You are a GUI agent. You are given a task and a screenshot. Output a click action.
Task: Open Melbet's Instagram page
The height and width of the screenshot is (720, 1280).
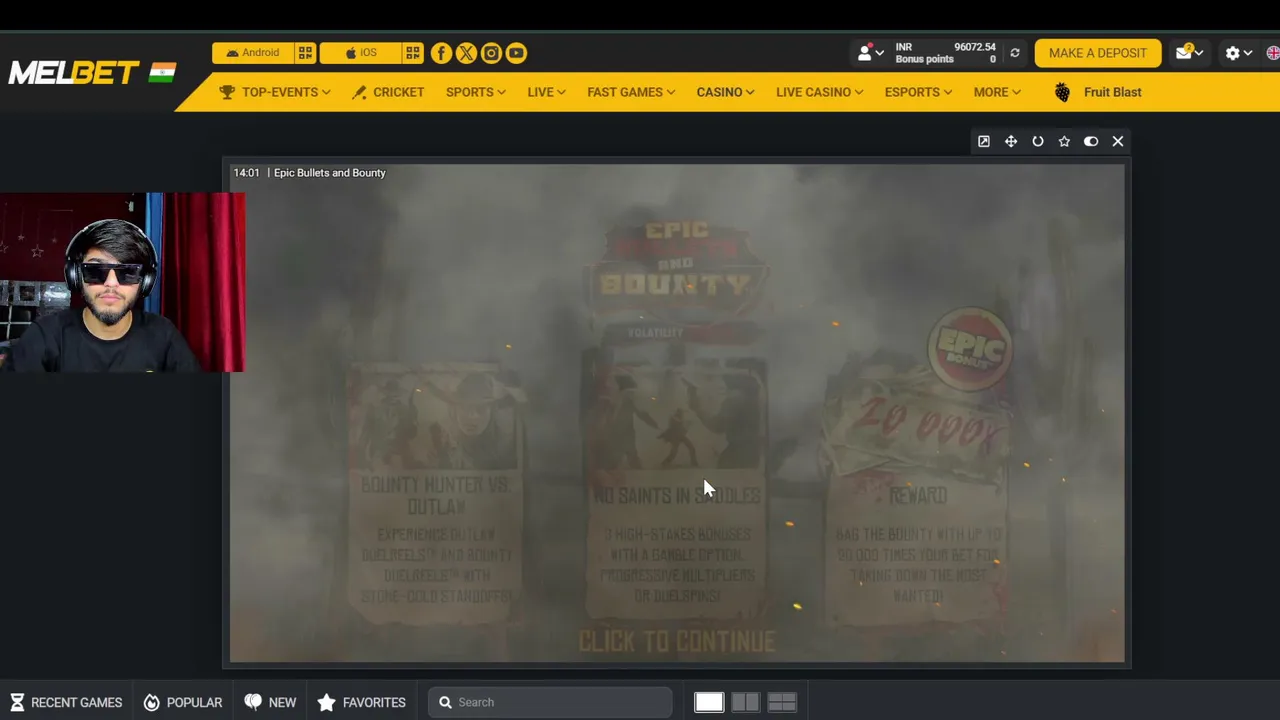(x=491, y=53)
